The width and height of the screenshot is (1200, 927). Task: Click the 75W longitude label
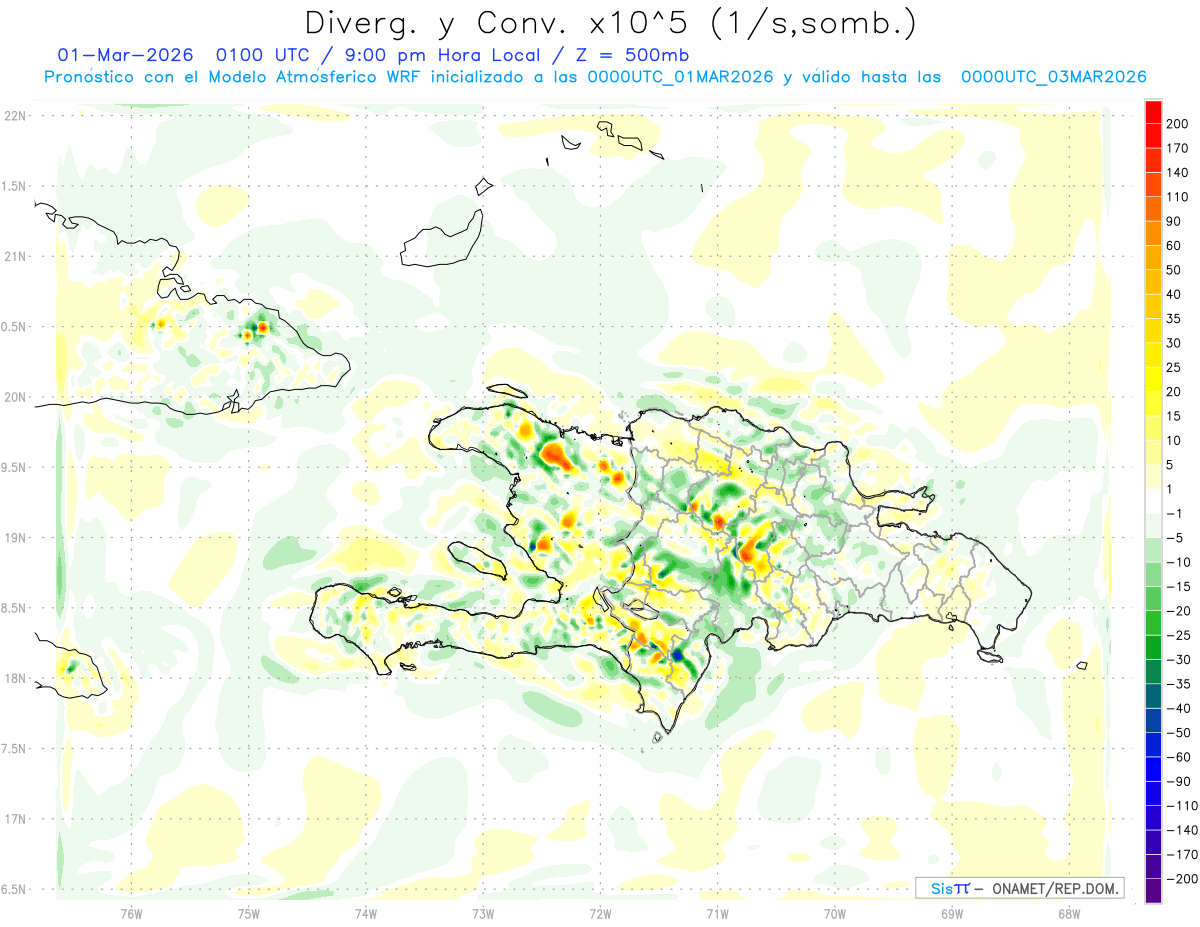point(249,913)
